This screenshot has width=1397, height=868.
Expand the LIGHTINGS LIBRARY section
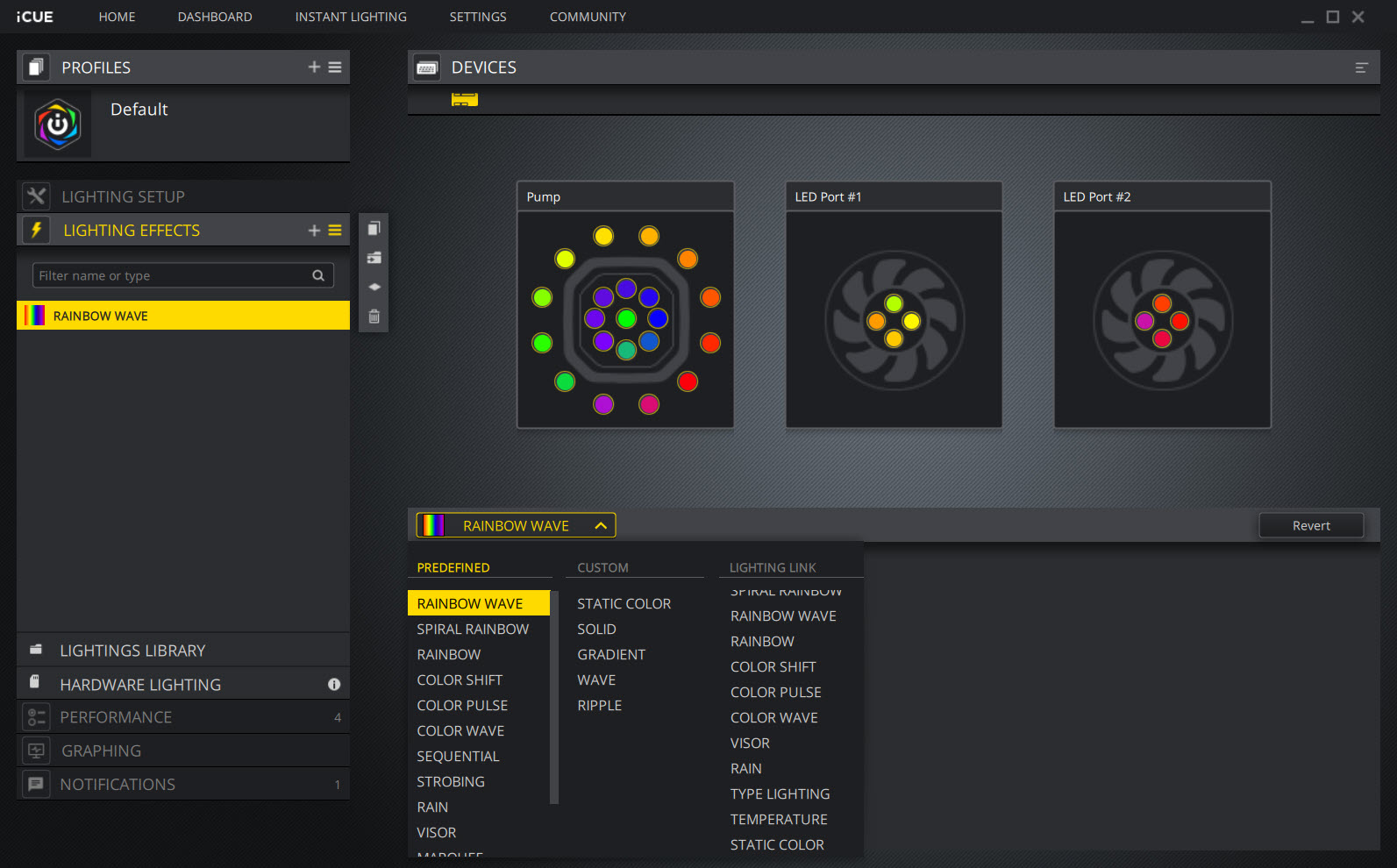[183, 650]
